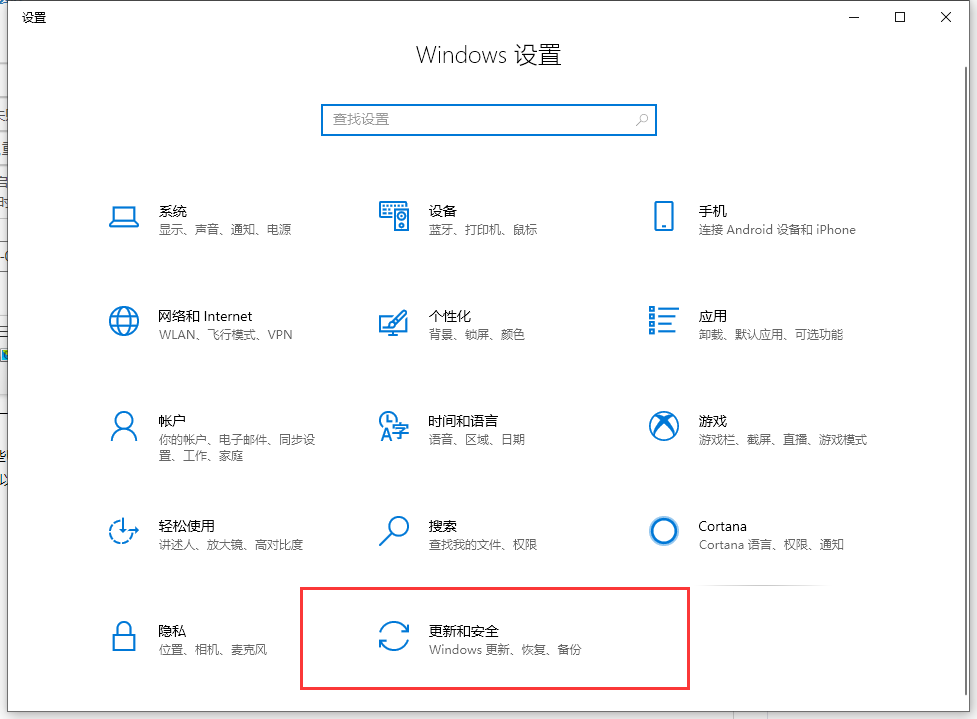
Task: Open 隐私 settings title
Action: [172, 631]
